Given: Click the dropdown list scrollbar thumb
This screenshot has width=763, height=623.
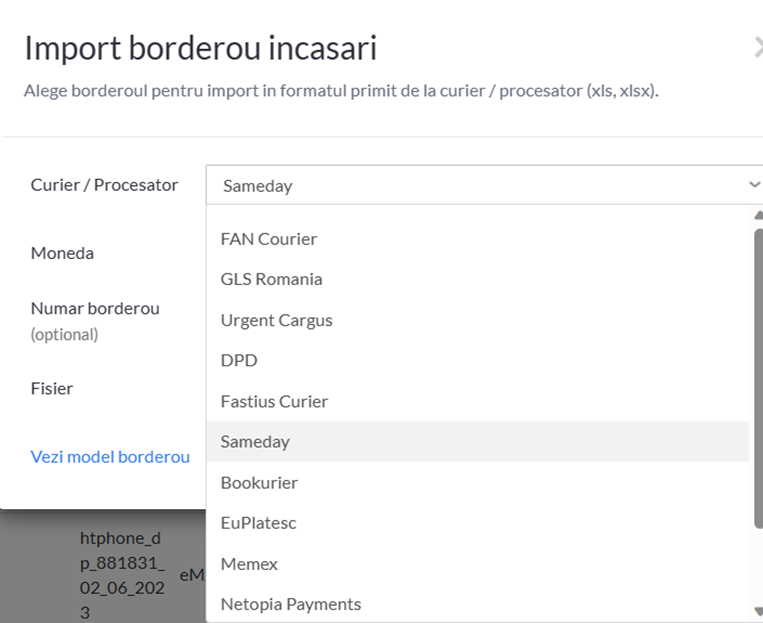Looking at the screenshot, I should [x=759, y=377].
